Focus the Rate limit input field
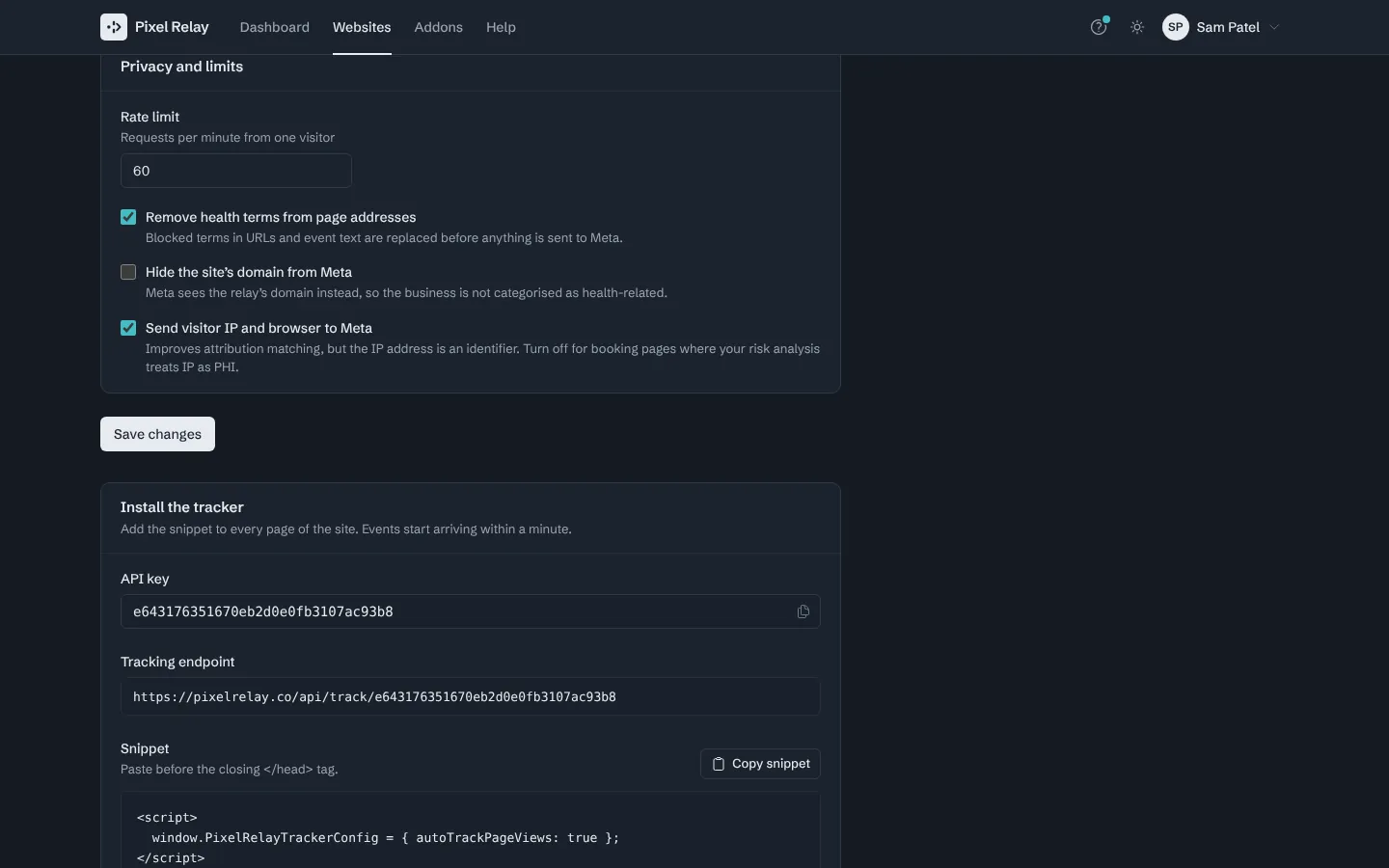The width and height of the screenshot is (1389, 868). [x=236, y=171]
